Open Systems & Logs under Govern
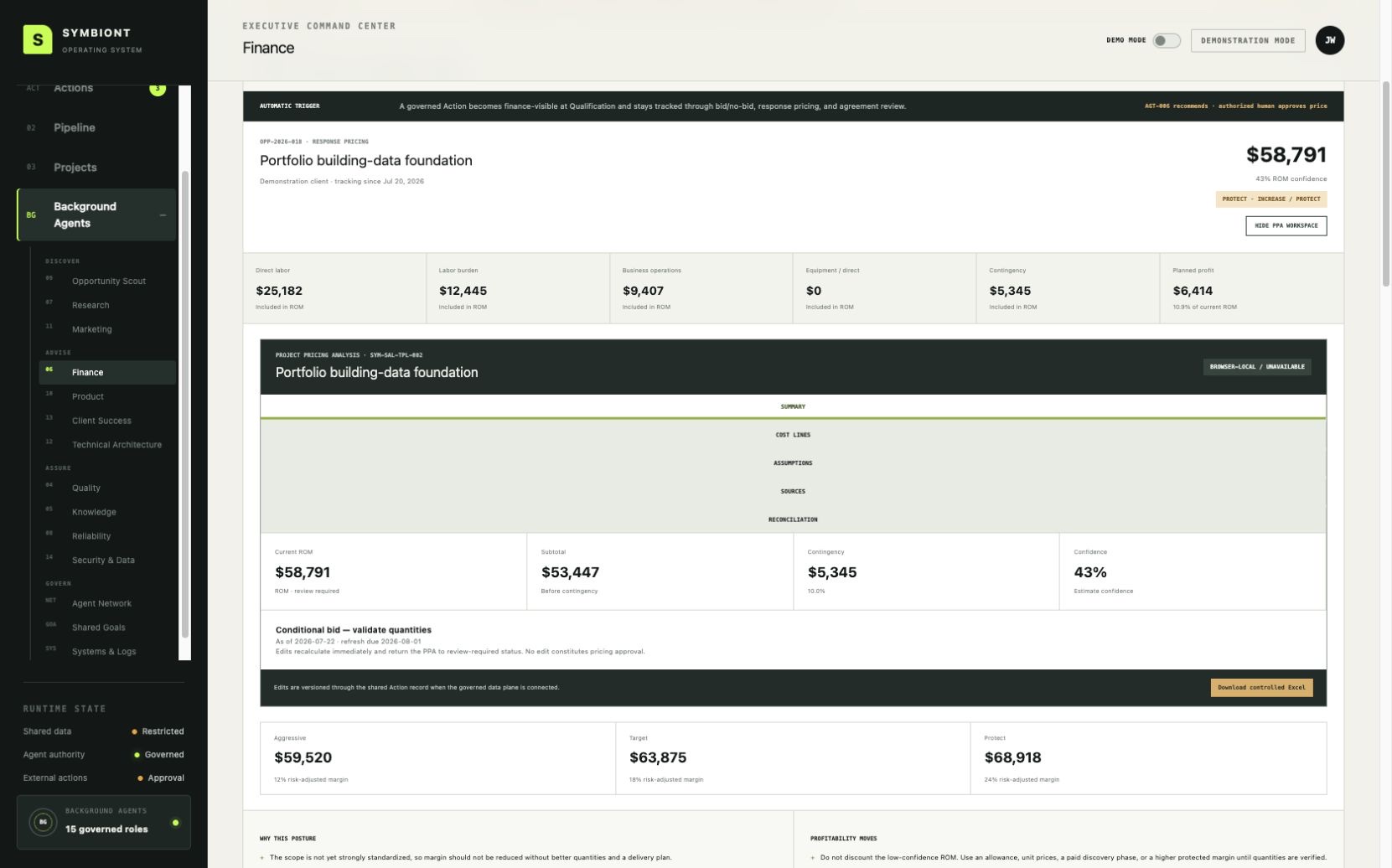The width and height of the screenshot is (1392, 868). tap(108, 652)
